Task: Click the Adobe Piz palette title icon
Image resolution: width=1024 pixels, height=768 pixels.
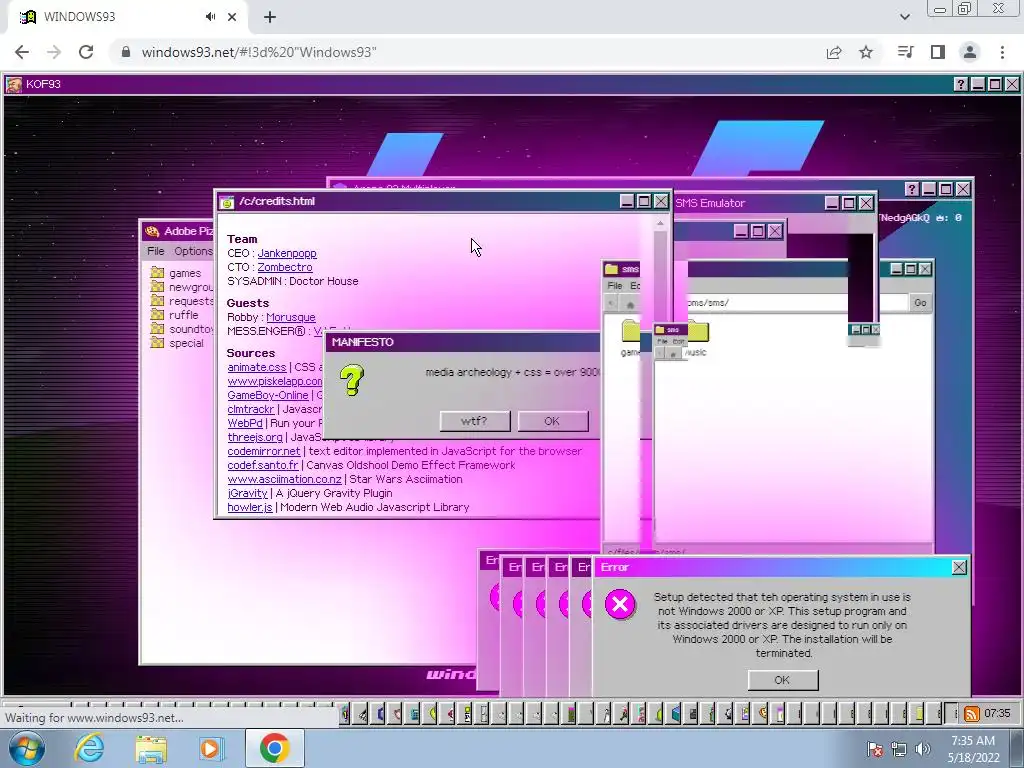Action: [152, 231]
